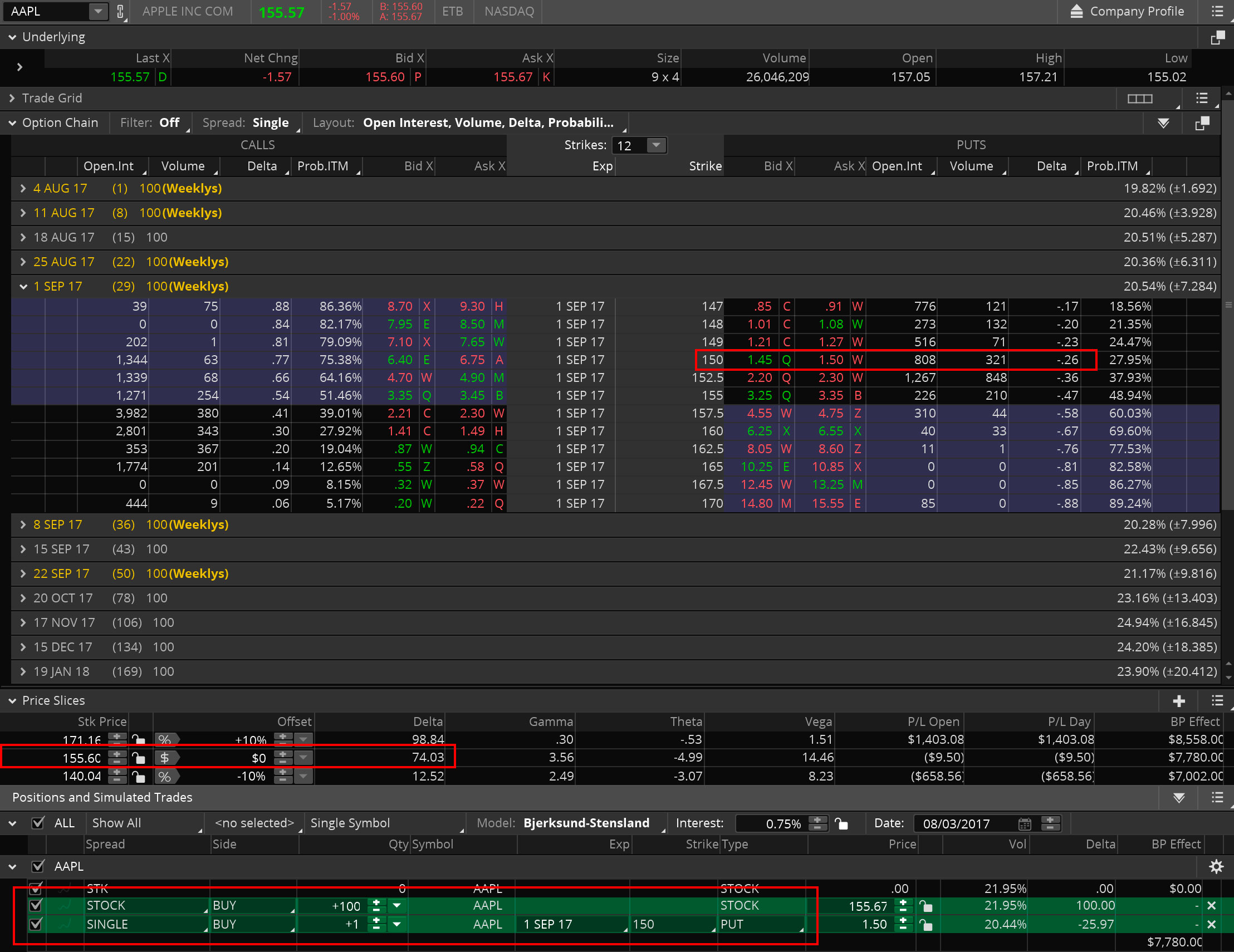Screen dimensions: 1234x952
Task: Open the Filter: Off menu
Action: pyautogui.click(x=153, y=123)
